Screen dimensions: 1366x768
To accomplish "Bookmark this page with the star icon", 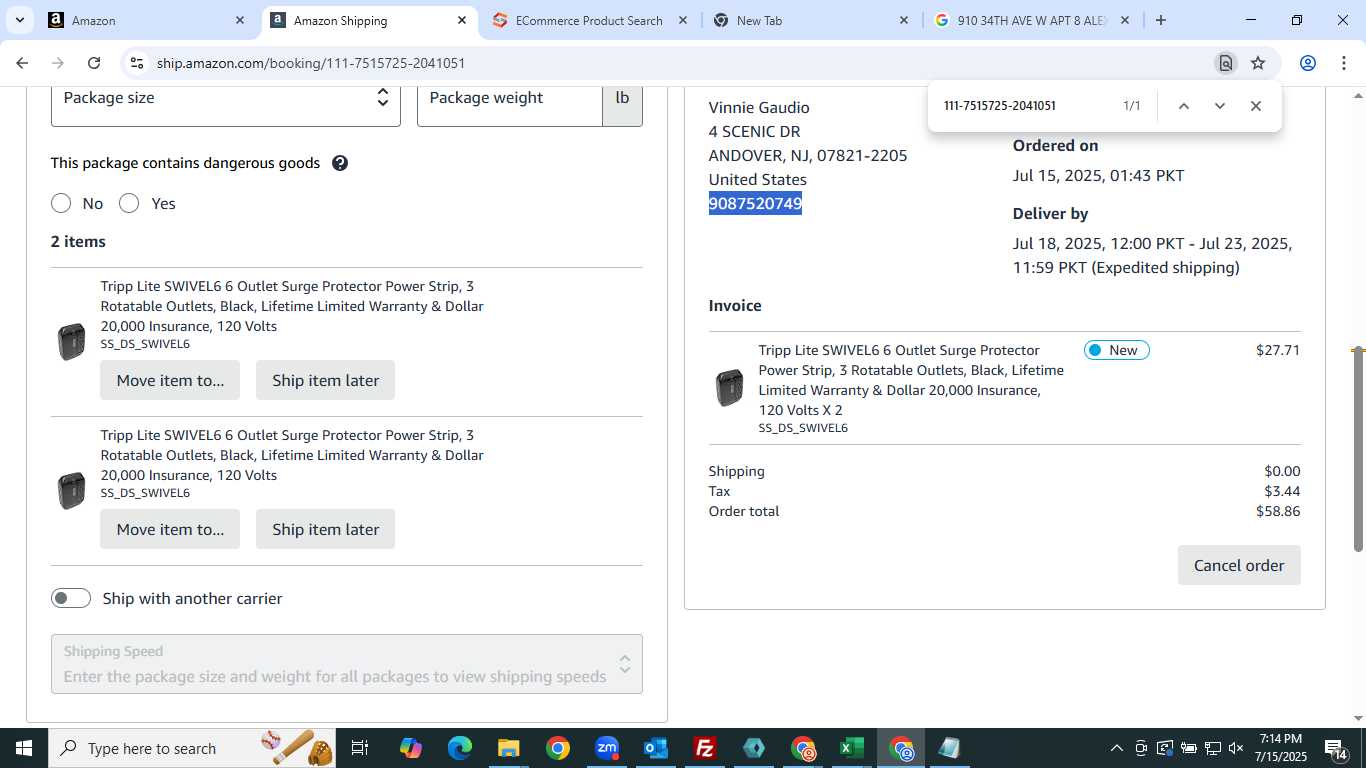I will tap(1258, 63).
